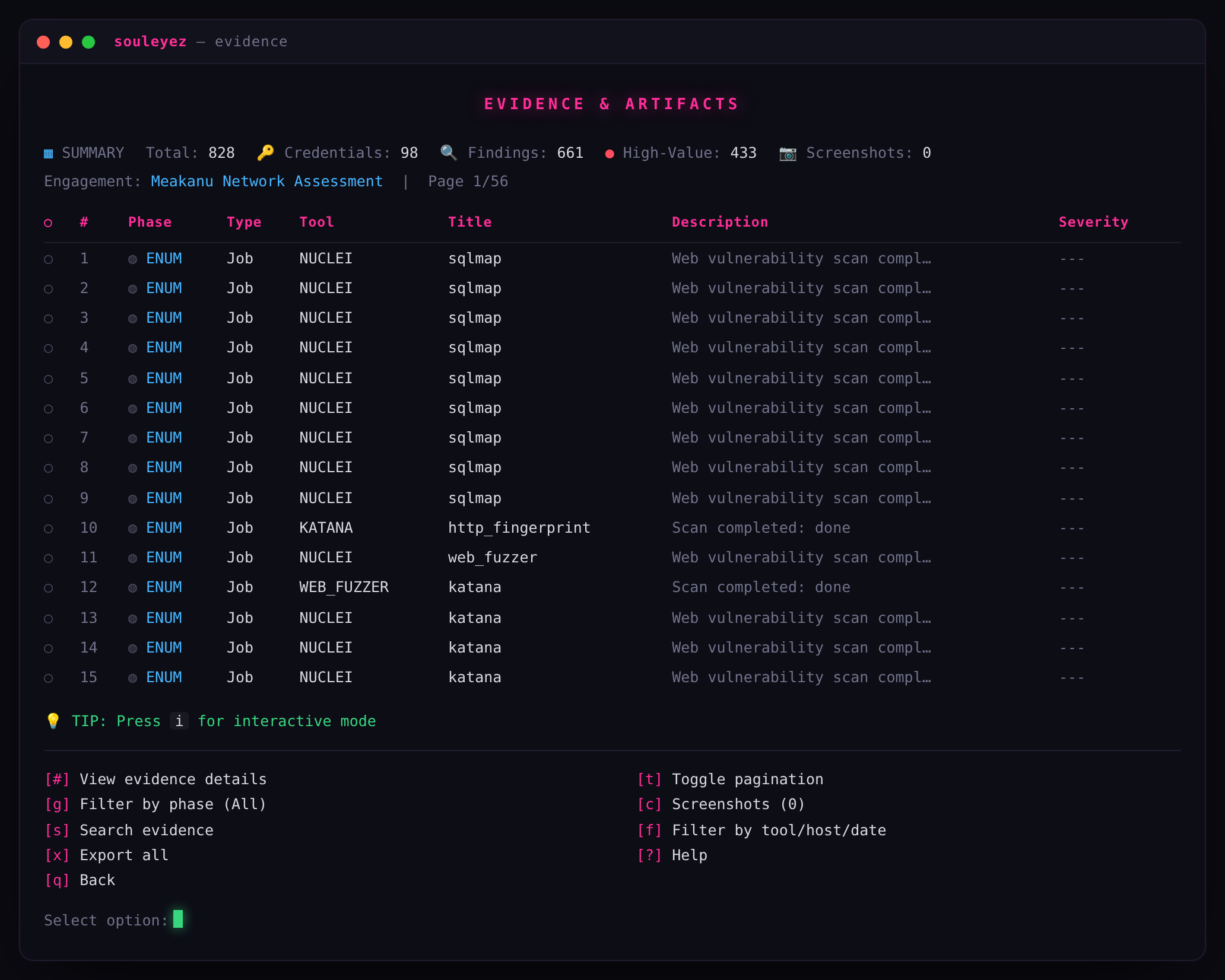Select the radio circle for row 7
The image size is (1225, 980).
(49, 438)
